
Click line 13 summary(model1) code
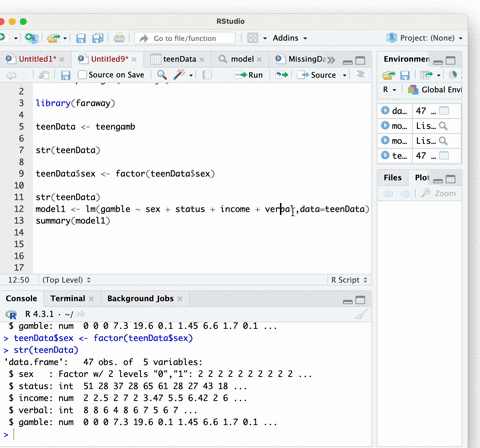(x=73, y=221)
